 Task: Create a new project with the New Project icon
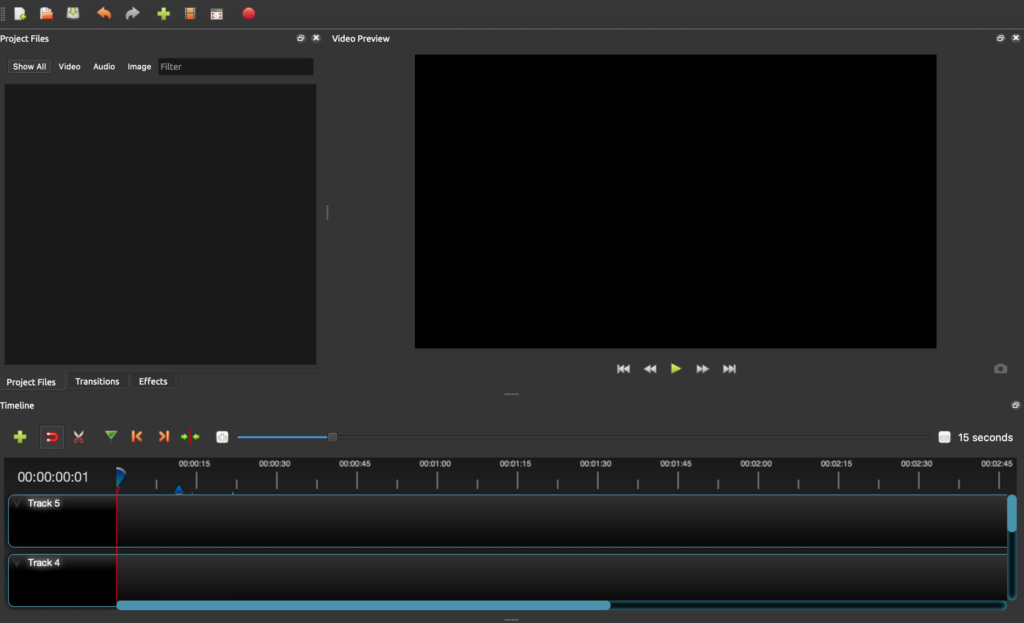click(20, 13)
